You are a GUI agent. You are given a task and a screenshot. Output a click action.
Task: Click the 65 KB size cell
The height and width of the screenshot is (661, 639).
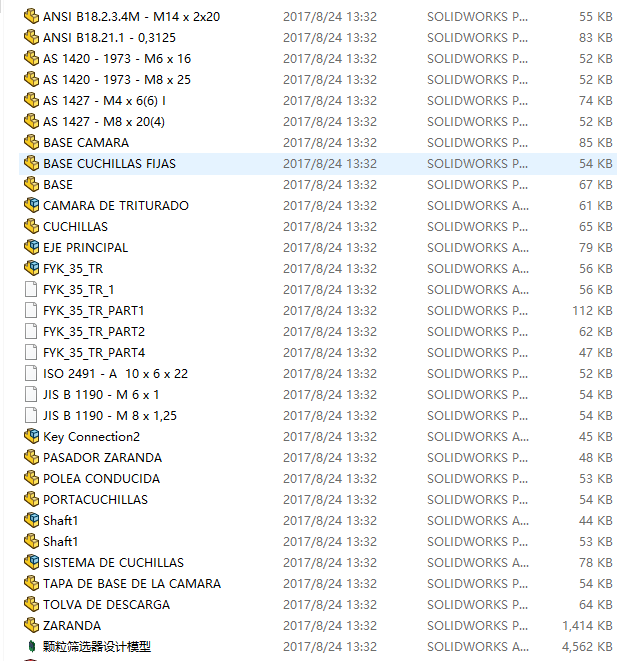596,226
